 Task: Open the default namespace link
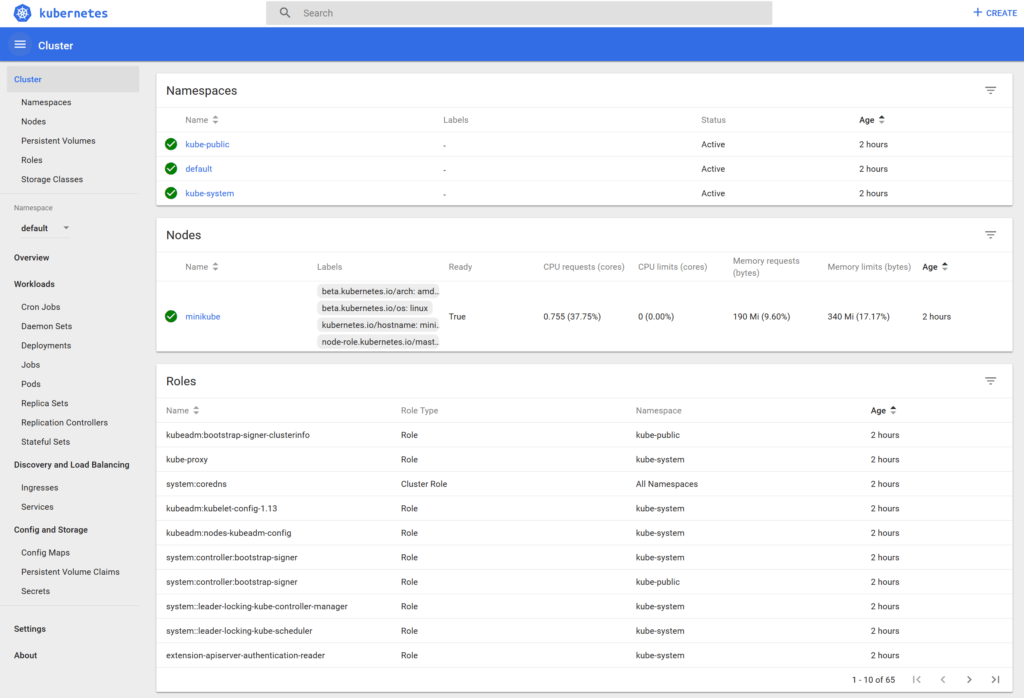199,168
